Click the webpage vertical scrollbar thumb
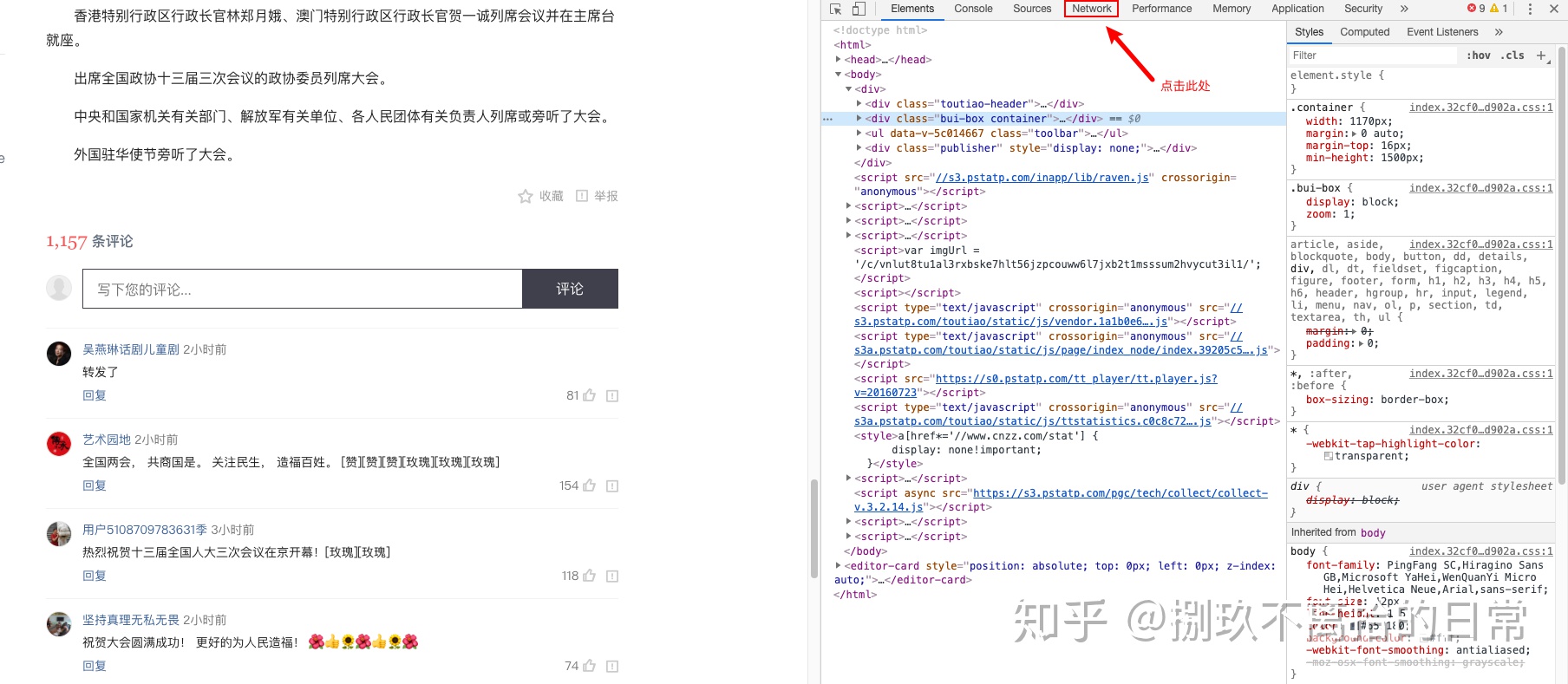Viewport: 1568px width, 684px height. click(x=813, y=528)
